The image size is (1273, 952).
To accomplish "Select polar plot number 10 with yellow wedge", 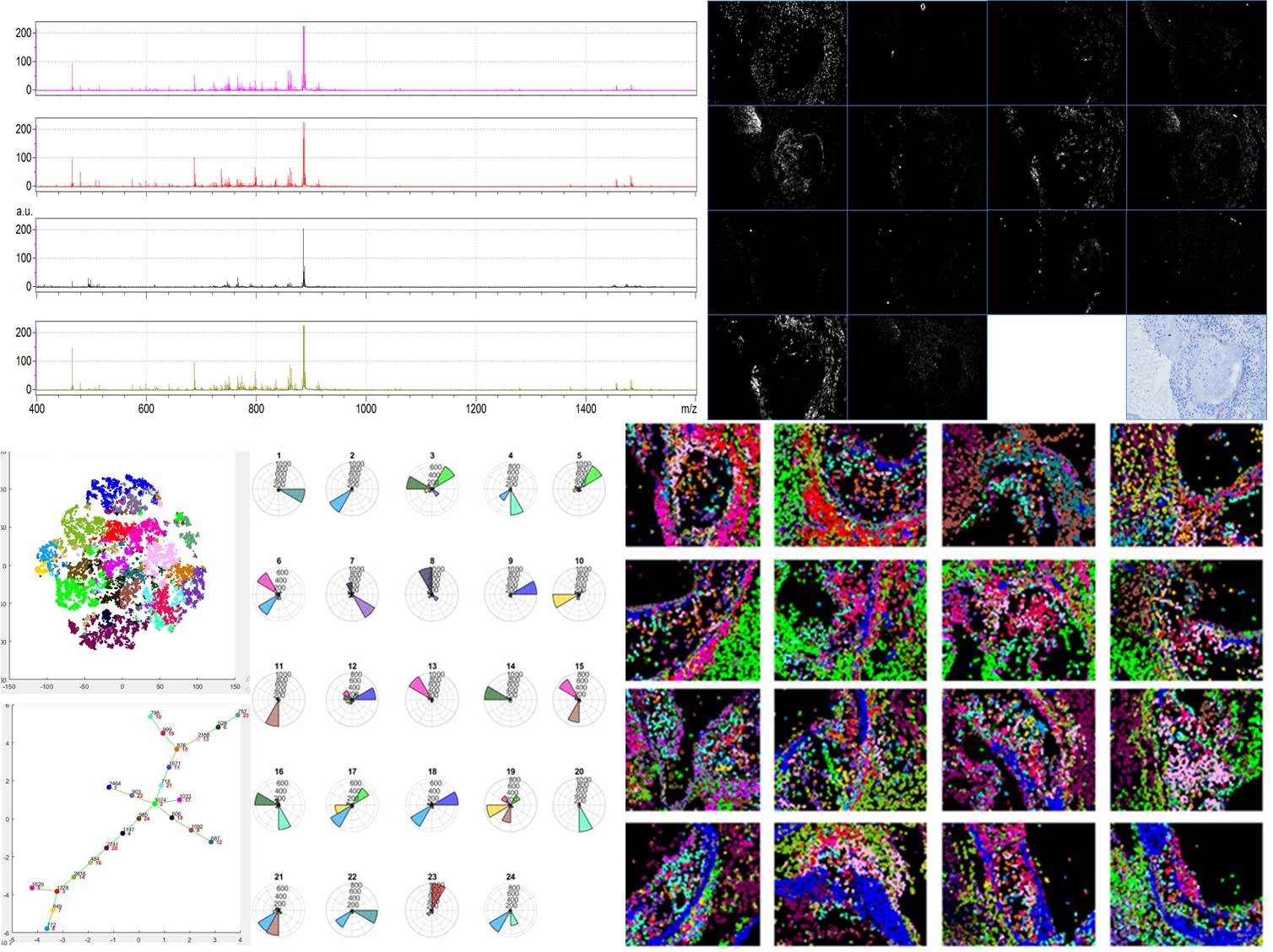I will (579, 594).
